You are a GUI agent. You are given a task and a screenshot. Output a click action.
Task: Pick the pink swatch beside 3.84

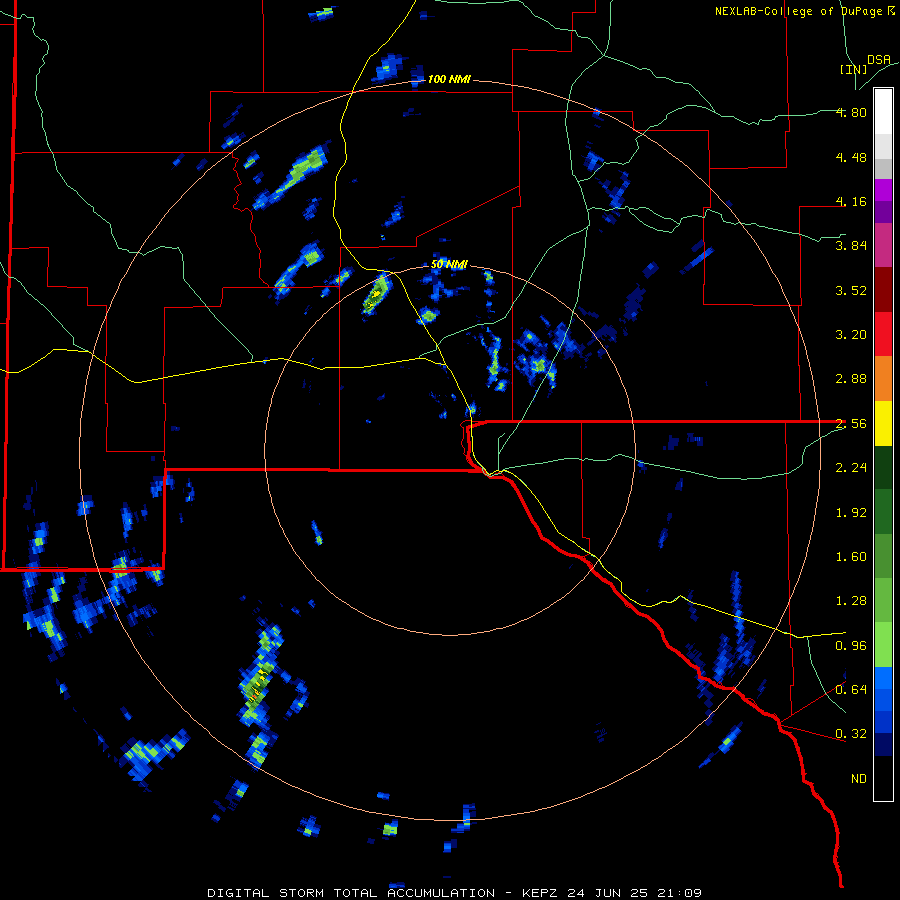883,245
